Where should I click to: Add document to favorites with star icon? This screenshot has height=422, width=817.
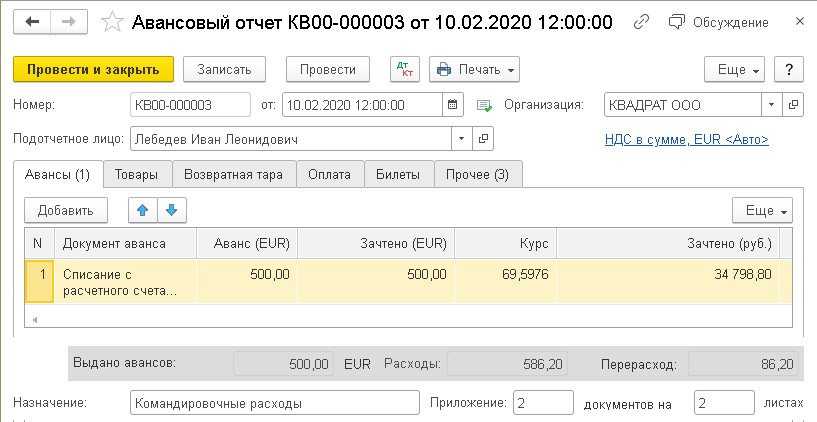pos(112,22)
